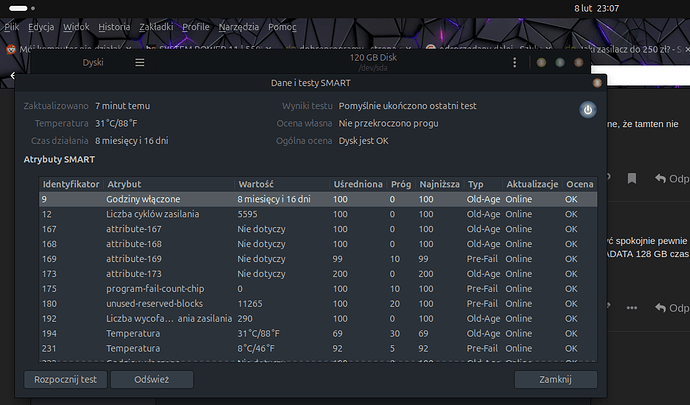
Task: Click the forum post bookmark icon
Action: click(x=631, y=178)
